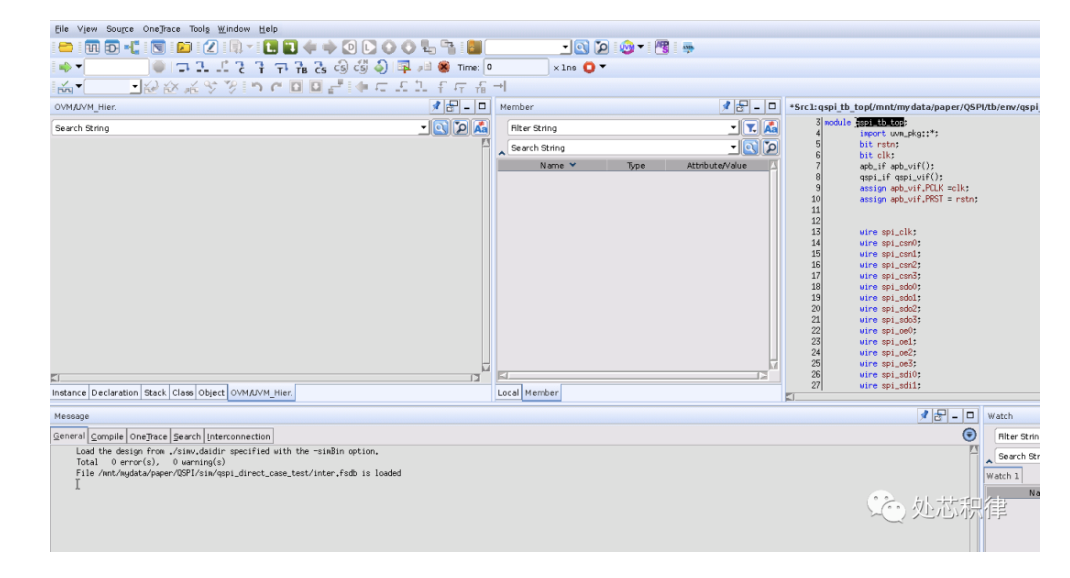Switch to the Class tab
The height and width of the screenshot is (578, 1070).
182,392
